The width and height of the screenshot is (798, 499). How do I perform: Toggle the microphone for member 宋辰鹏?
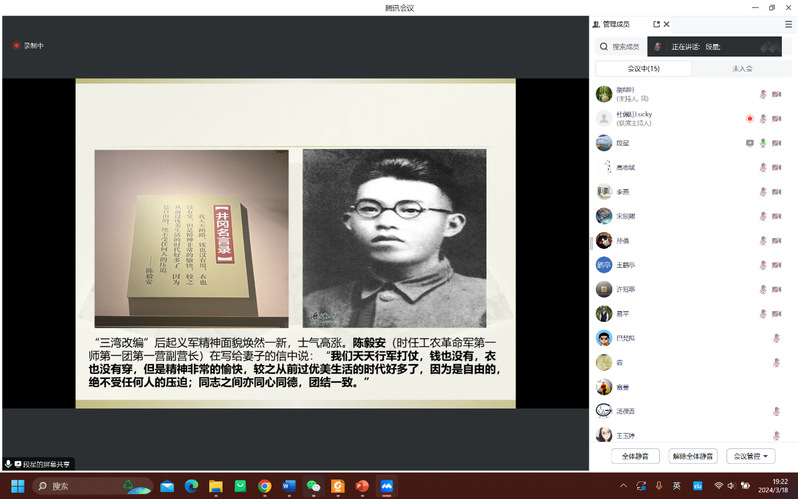tap(763, 216)
